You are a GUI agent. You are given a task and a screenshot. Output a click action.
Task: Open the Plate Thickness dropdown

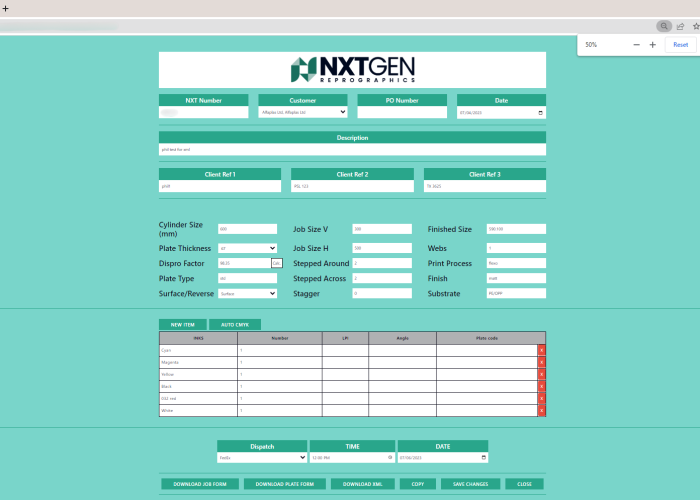coord(247,248)
